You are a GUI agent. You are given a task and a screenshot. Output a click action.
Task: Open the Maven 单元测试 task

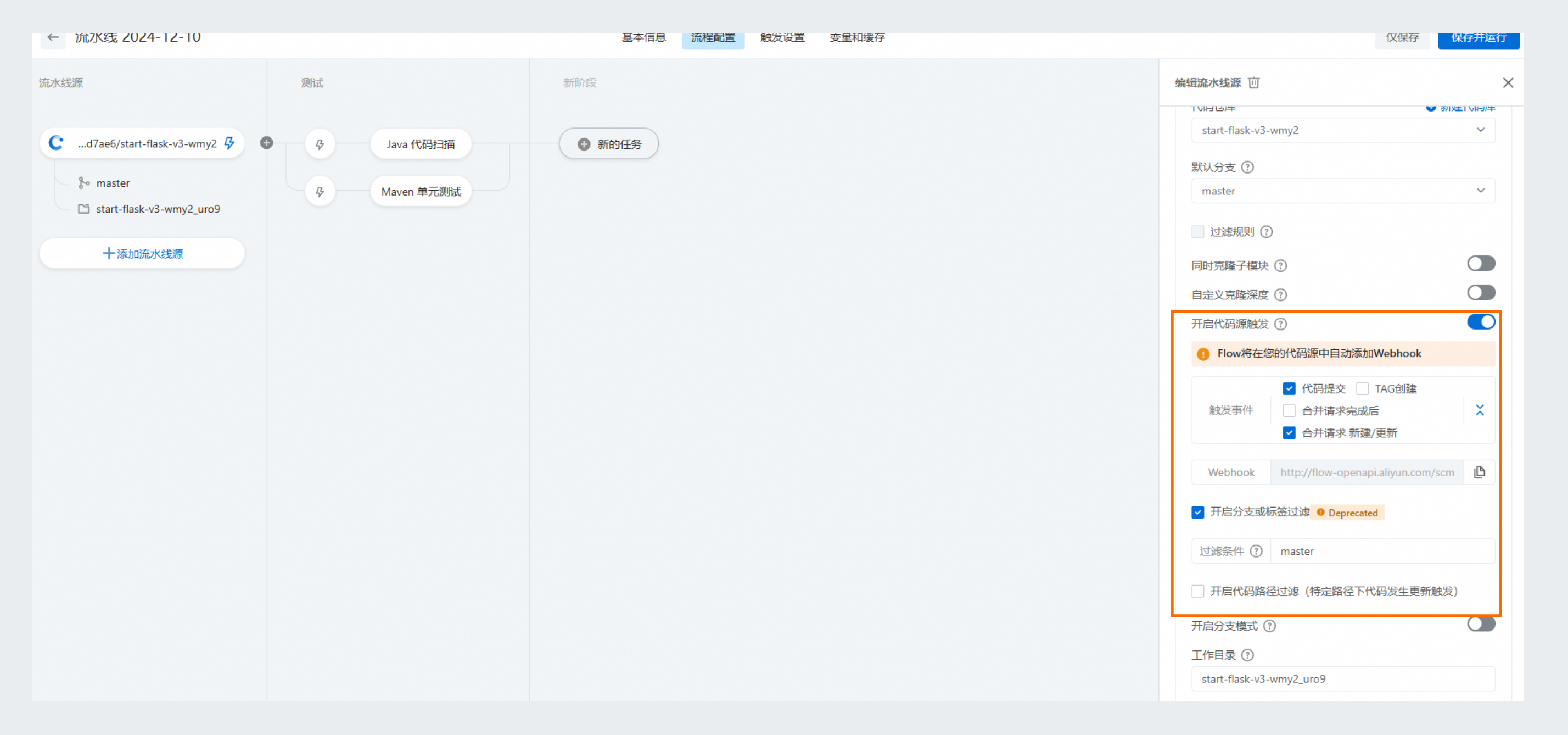[421, 192]
